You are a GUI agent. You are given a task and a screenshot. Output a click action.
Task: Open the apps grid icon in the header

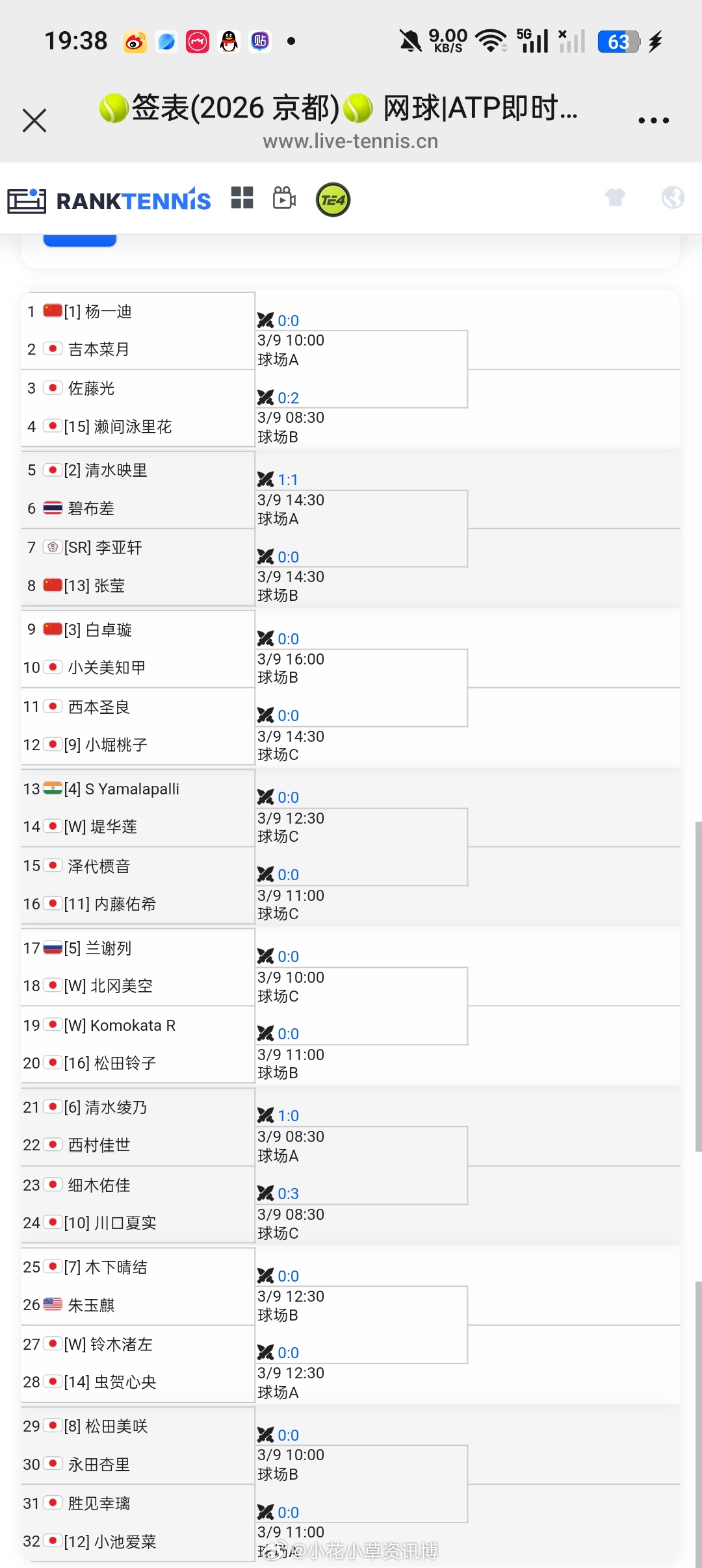coord(242,198)
